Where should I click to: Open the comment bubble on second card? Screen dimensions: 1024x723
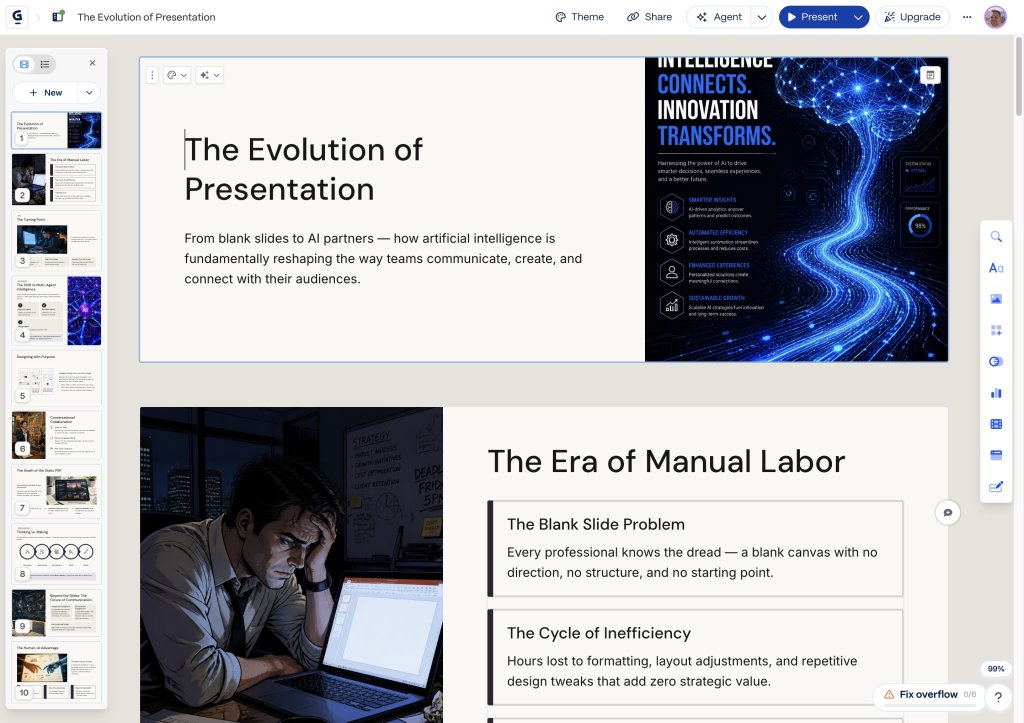point(948,513)
